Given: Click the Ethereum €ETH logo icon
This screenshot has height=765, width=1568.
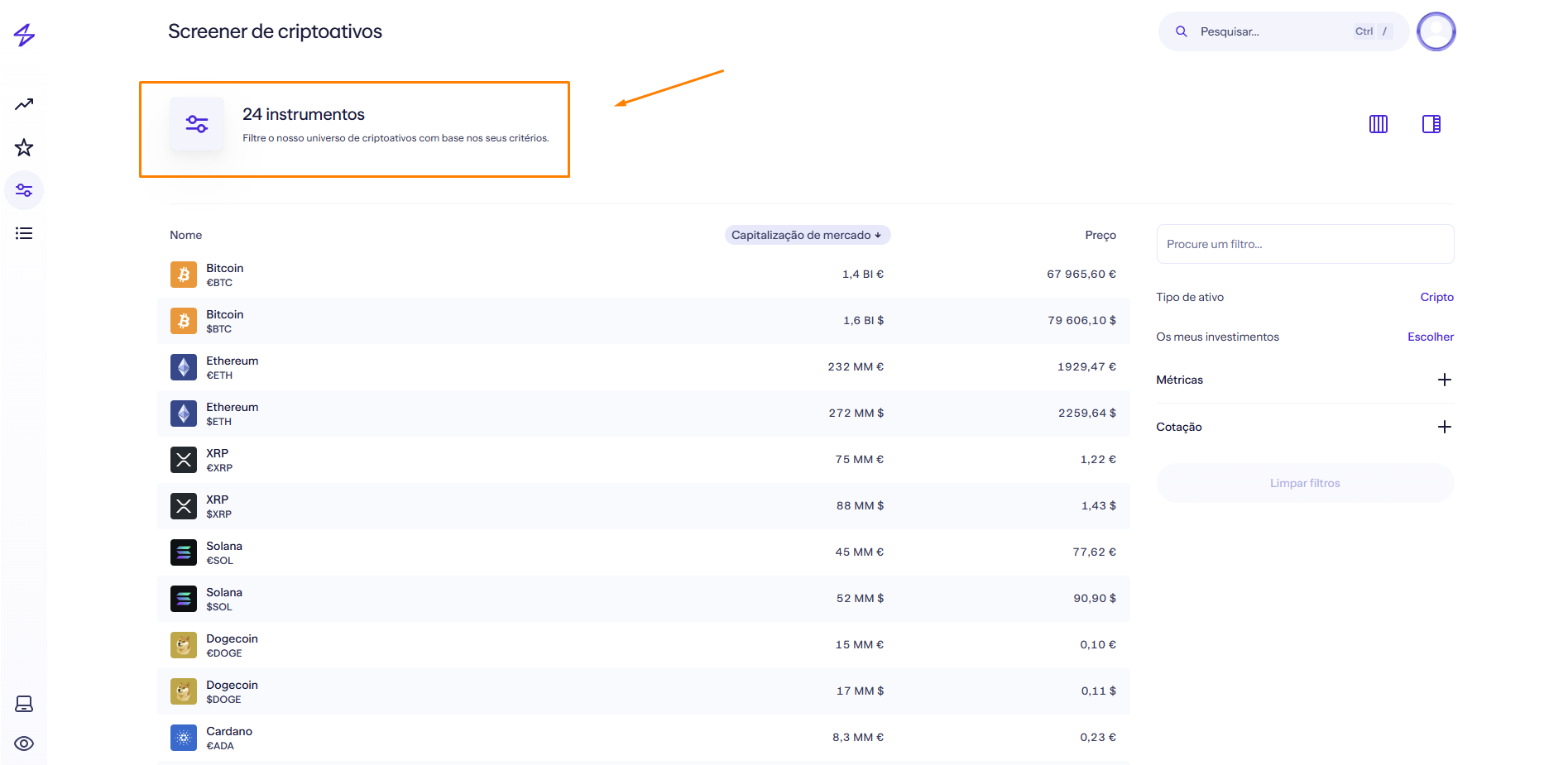Looking at the screenshot, I should pyautogui.click(x=184, y=367).
